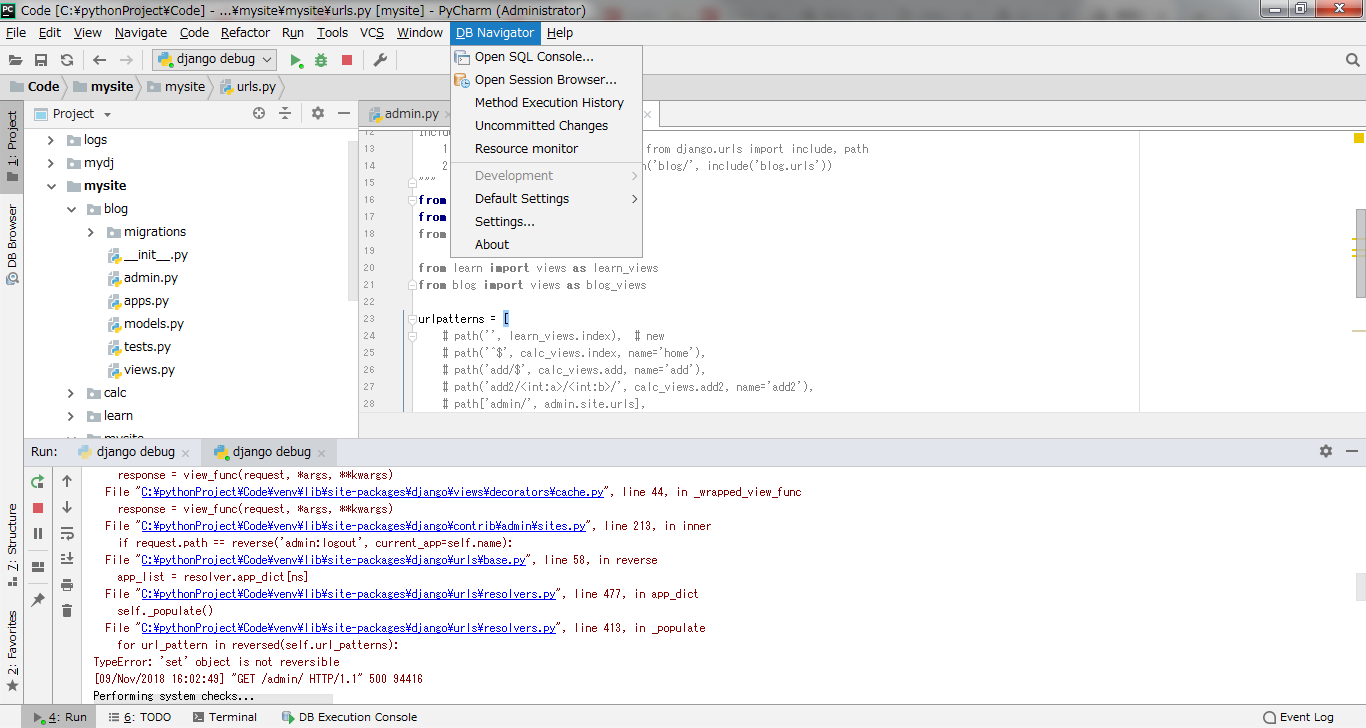Screen dimensions: 1366x728
Task: Toggle the DB Browser tool window
Action: pyautogui.click(x=12, y=245)
